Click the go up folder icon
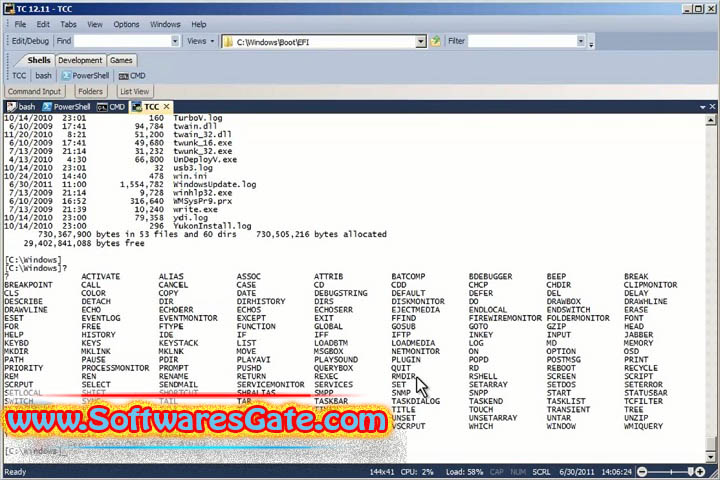The height and width of the screenshot is (480, 720). pyautogui.click(x=435, y=41)
